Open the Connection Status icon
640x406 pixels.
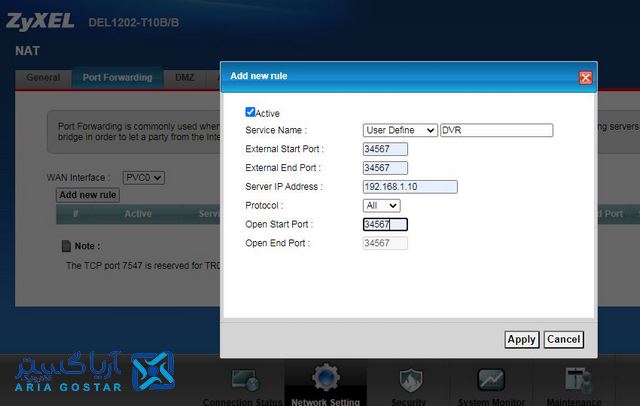tap(244, 380)
